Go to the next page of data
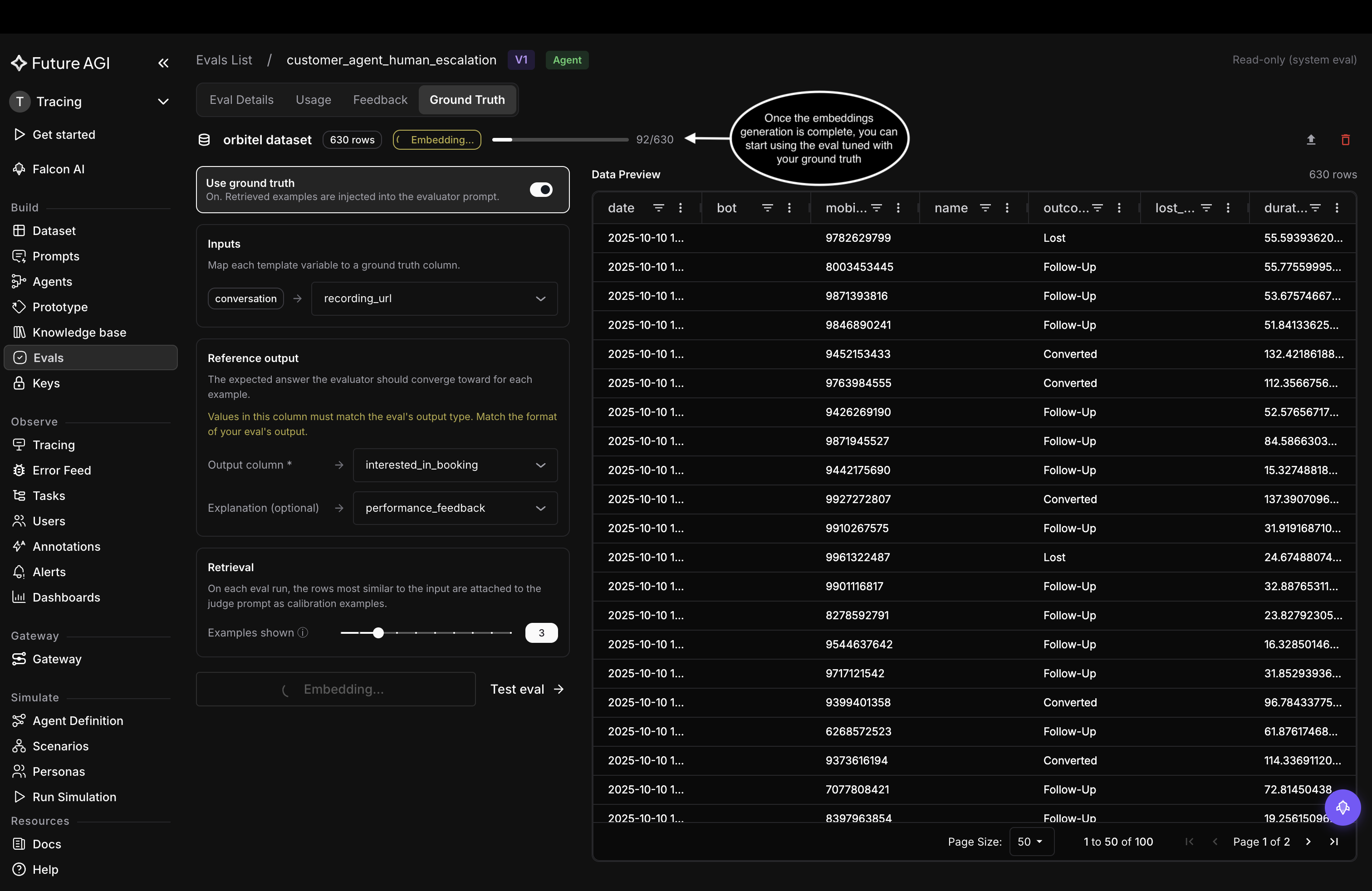 pyautogui.click(x=1308, y=842)
